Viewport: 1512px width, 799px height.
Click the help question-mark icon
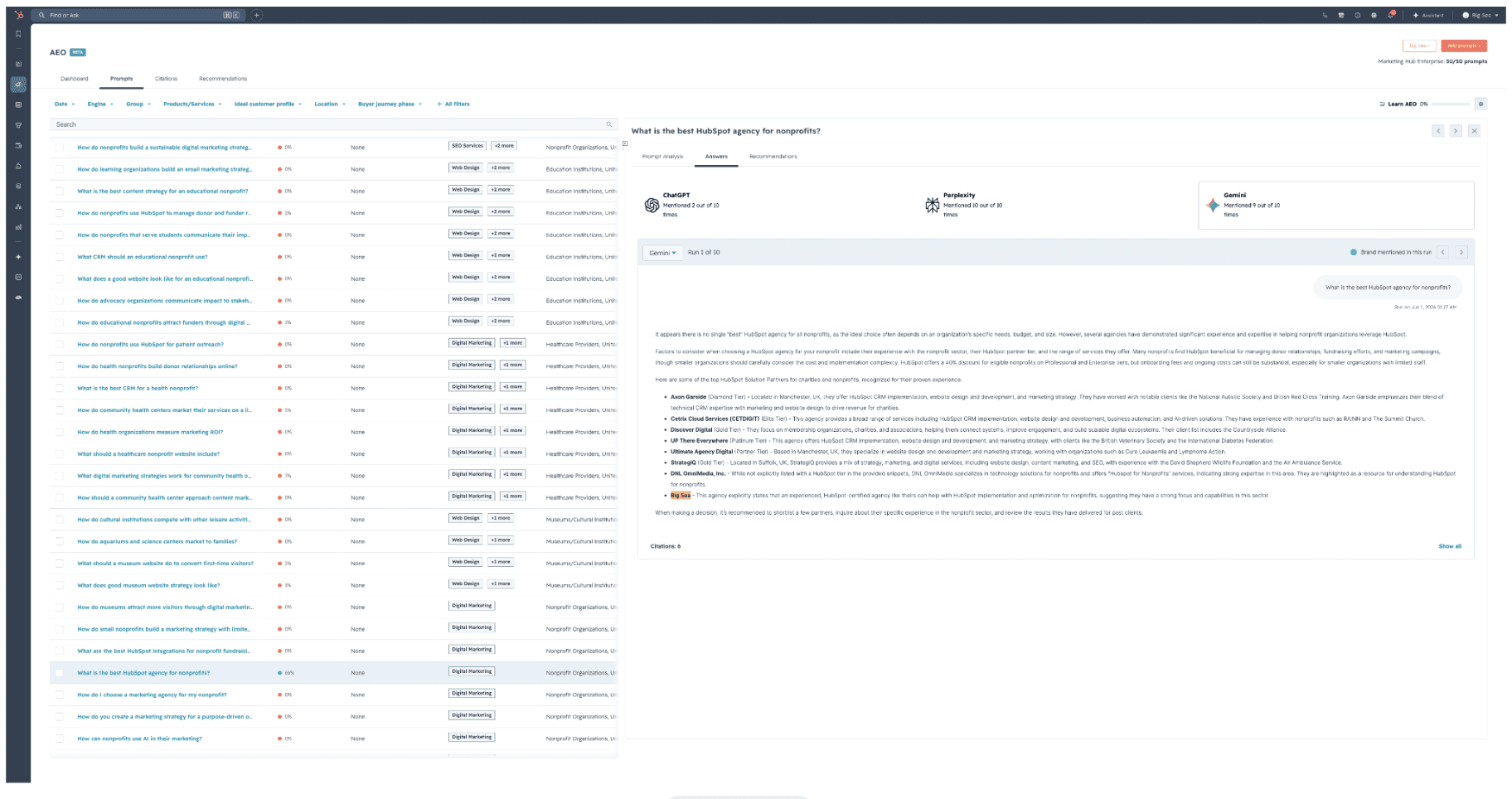(1357, 15)
